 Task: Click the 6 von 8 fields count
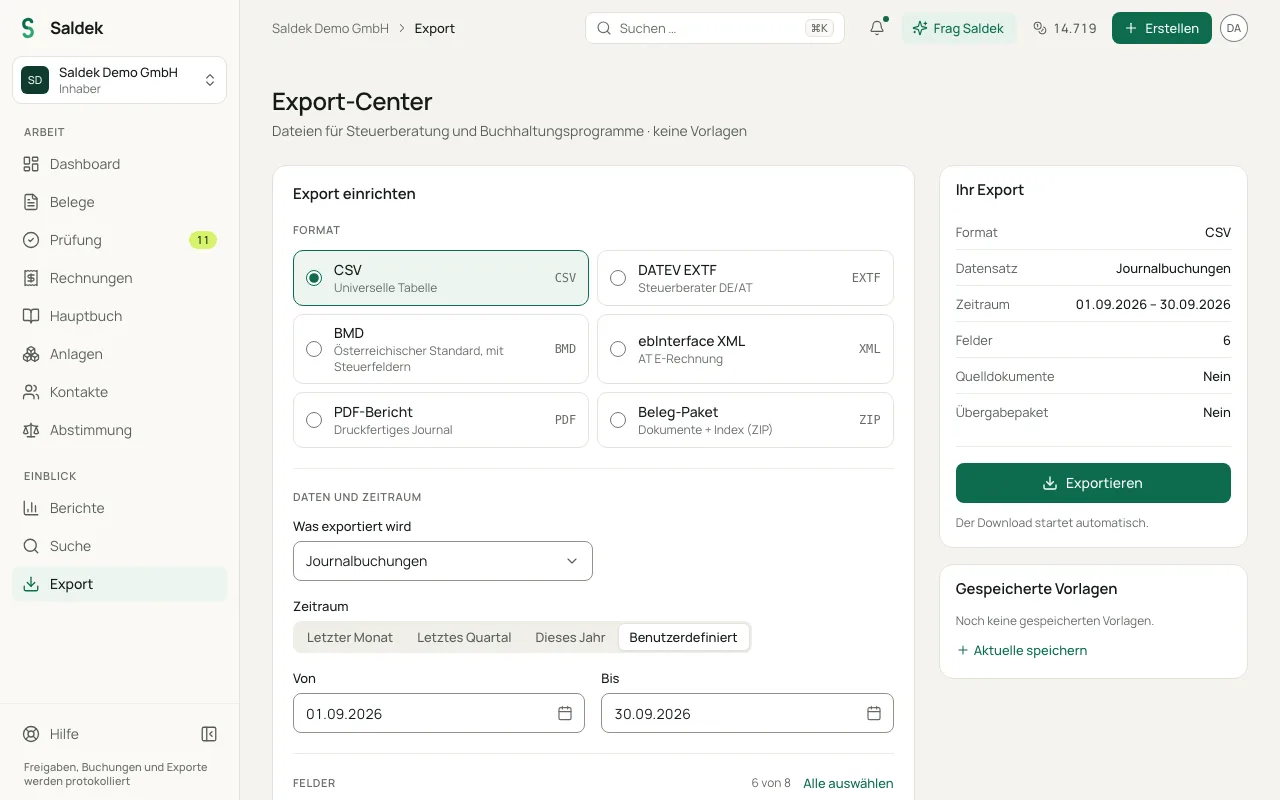point(771,783)
